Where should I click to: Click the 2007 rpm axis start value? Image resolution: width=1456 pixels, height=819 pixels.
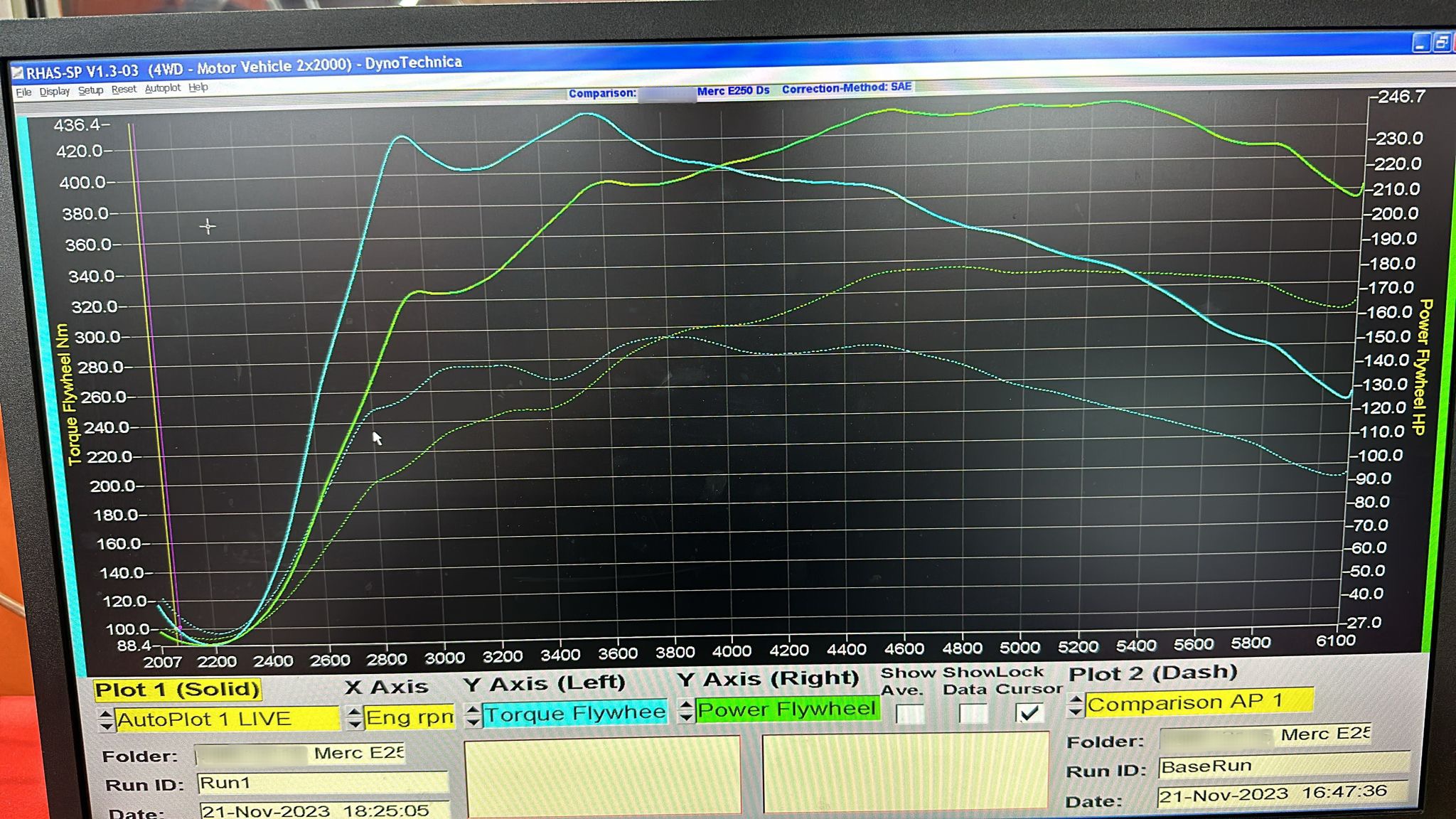tap(163, 662)
